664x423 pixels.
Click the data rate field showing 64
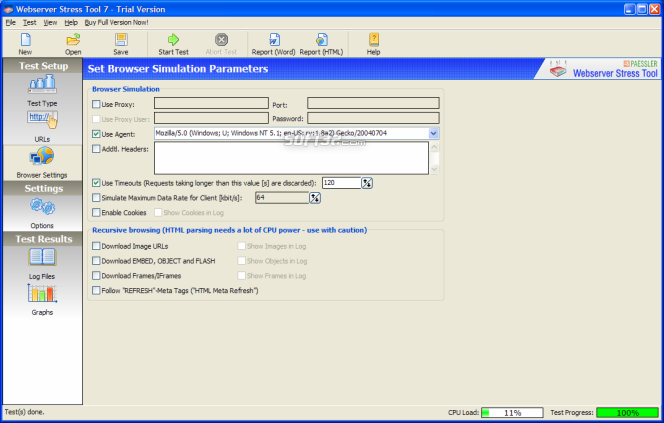pos(282,198)
